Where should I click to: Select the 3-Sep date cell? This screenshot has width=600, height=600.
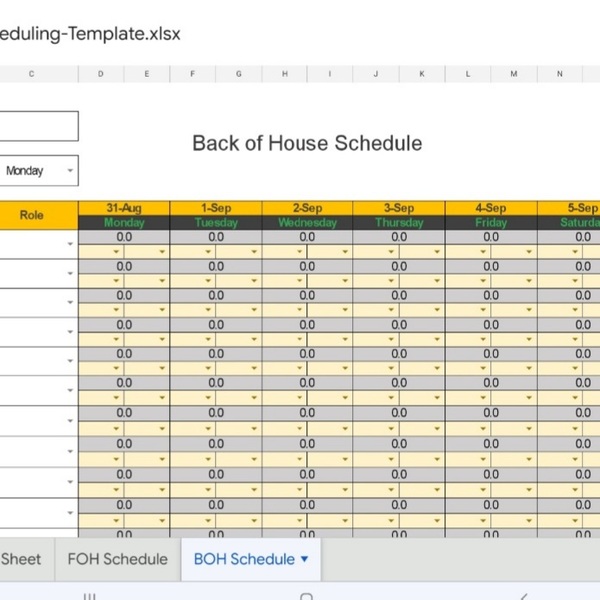(399, 208)
